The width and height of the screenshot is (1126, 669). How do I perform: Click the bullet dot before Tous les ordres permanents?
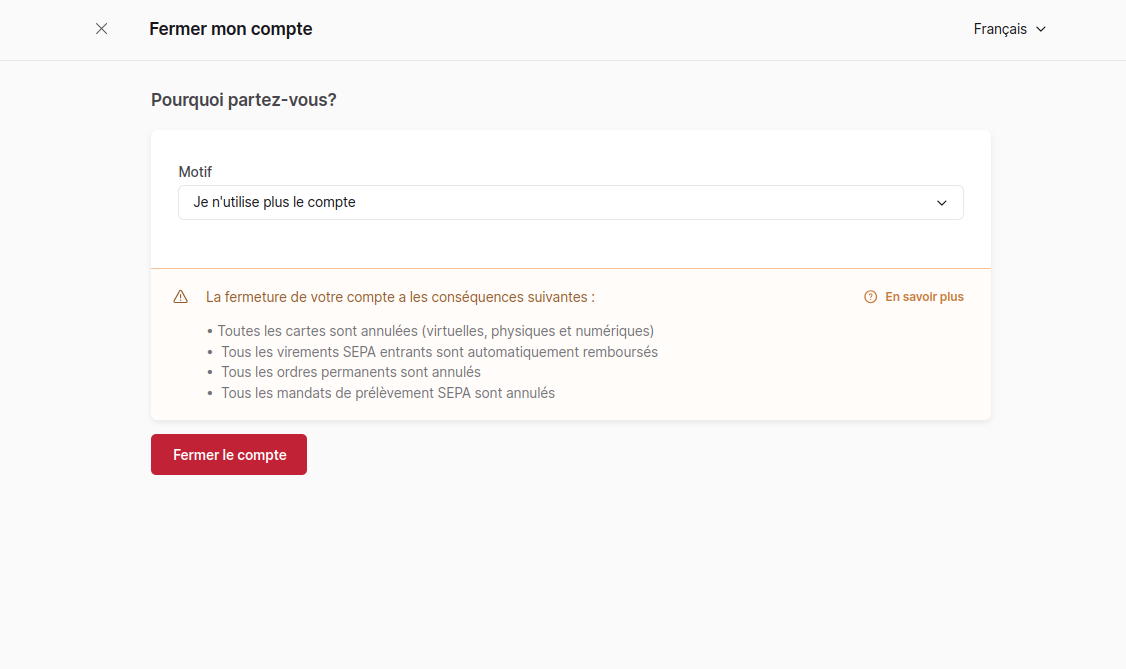click(x=210, y=373)
